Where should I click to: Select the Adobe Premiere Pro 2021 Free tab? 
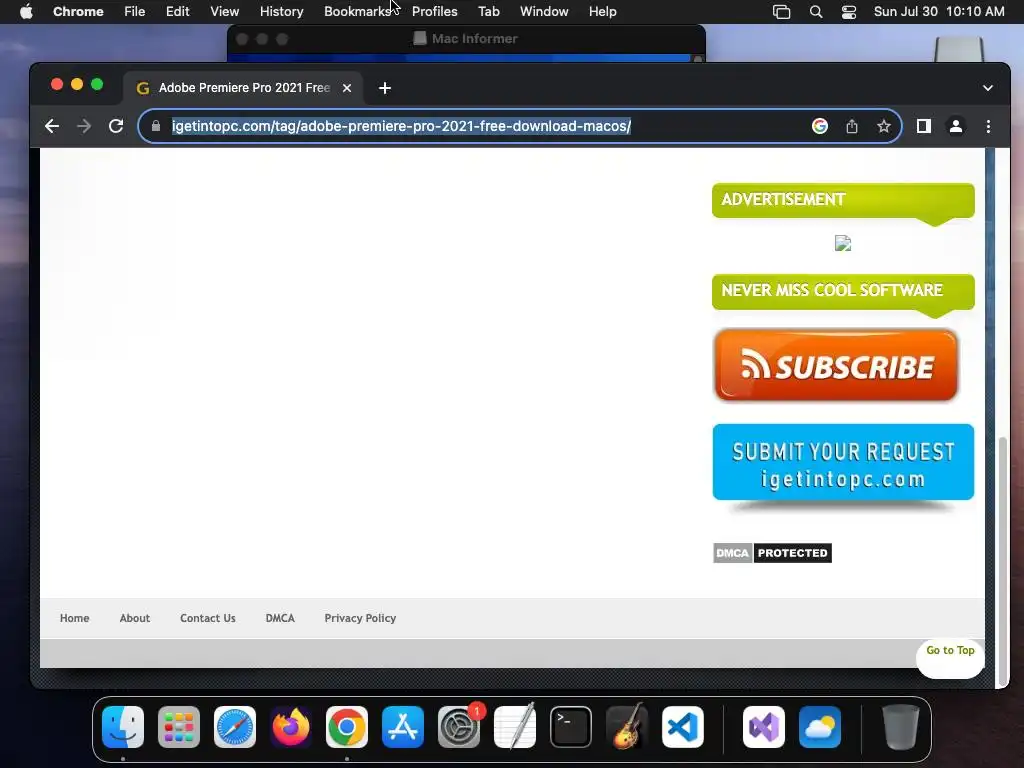click(x=243, y=88)
